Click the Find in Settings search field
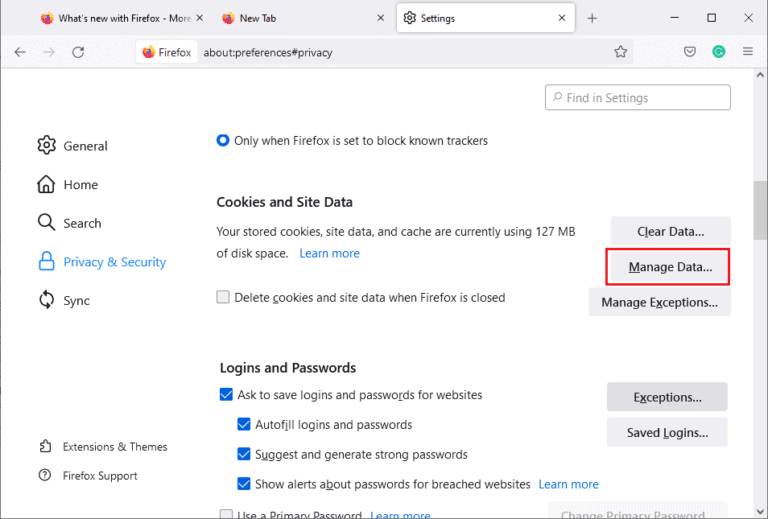 (637, 98)
